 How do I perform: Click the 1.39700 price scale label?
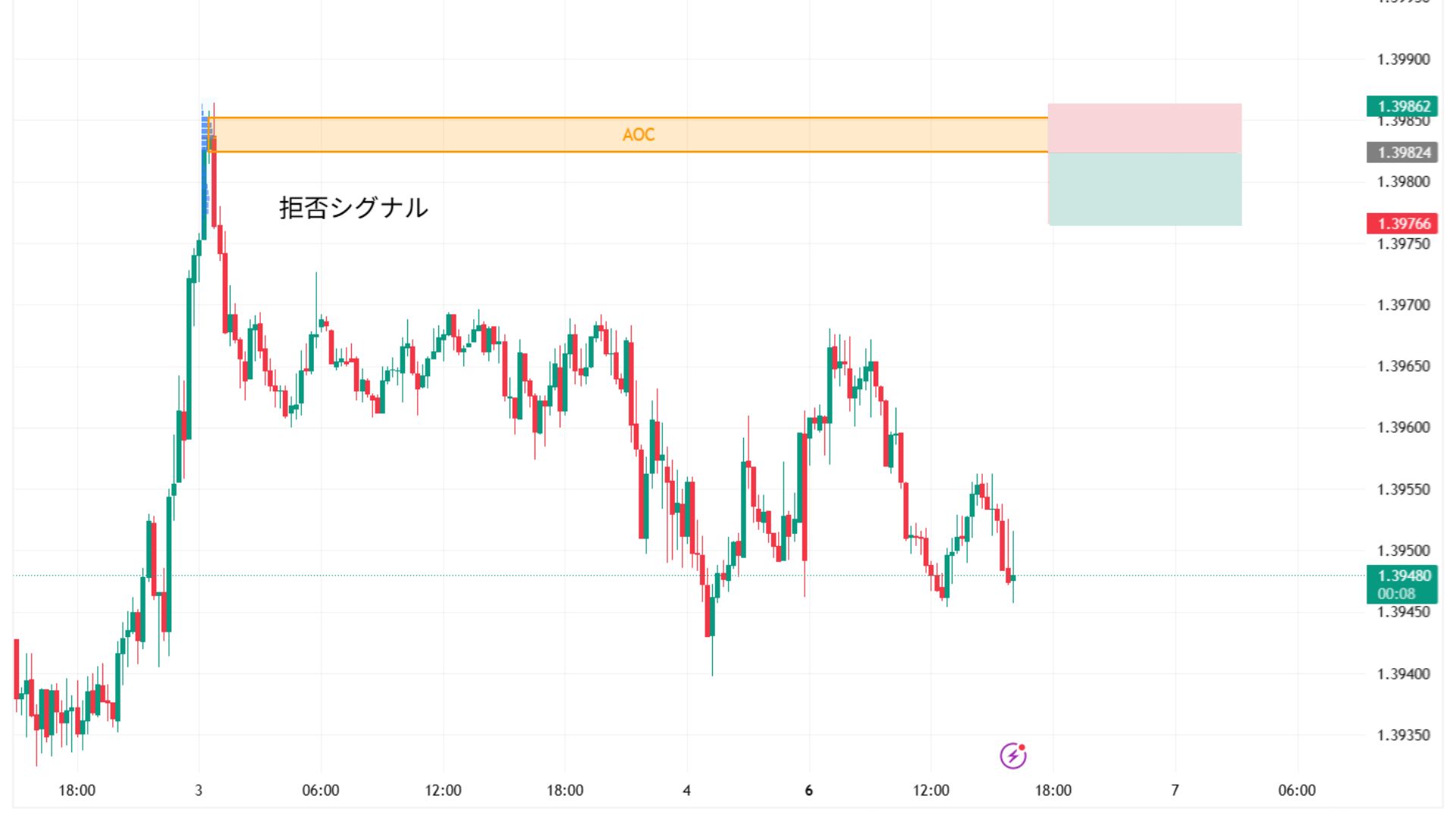[x=1403, y=305]
